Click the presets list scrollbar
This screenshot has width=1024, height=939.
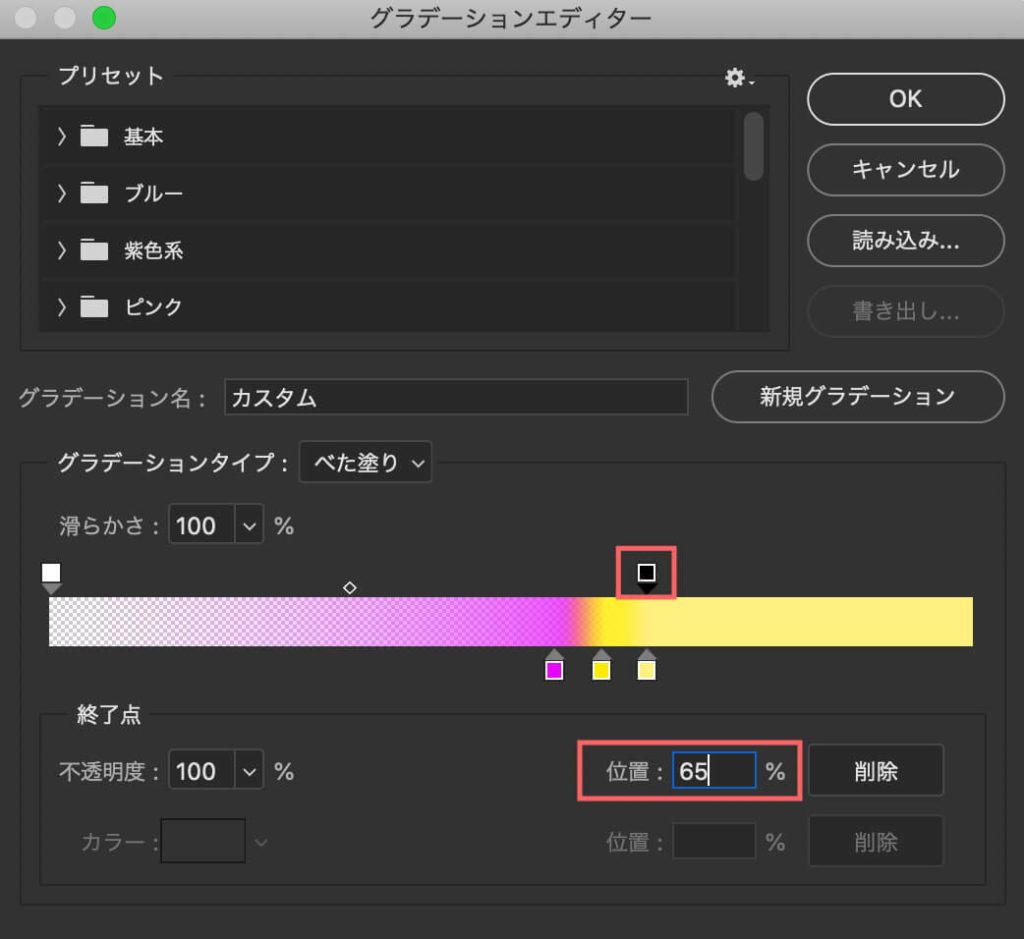click(754, 146)
